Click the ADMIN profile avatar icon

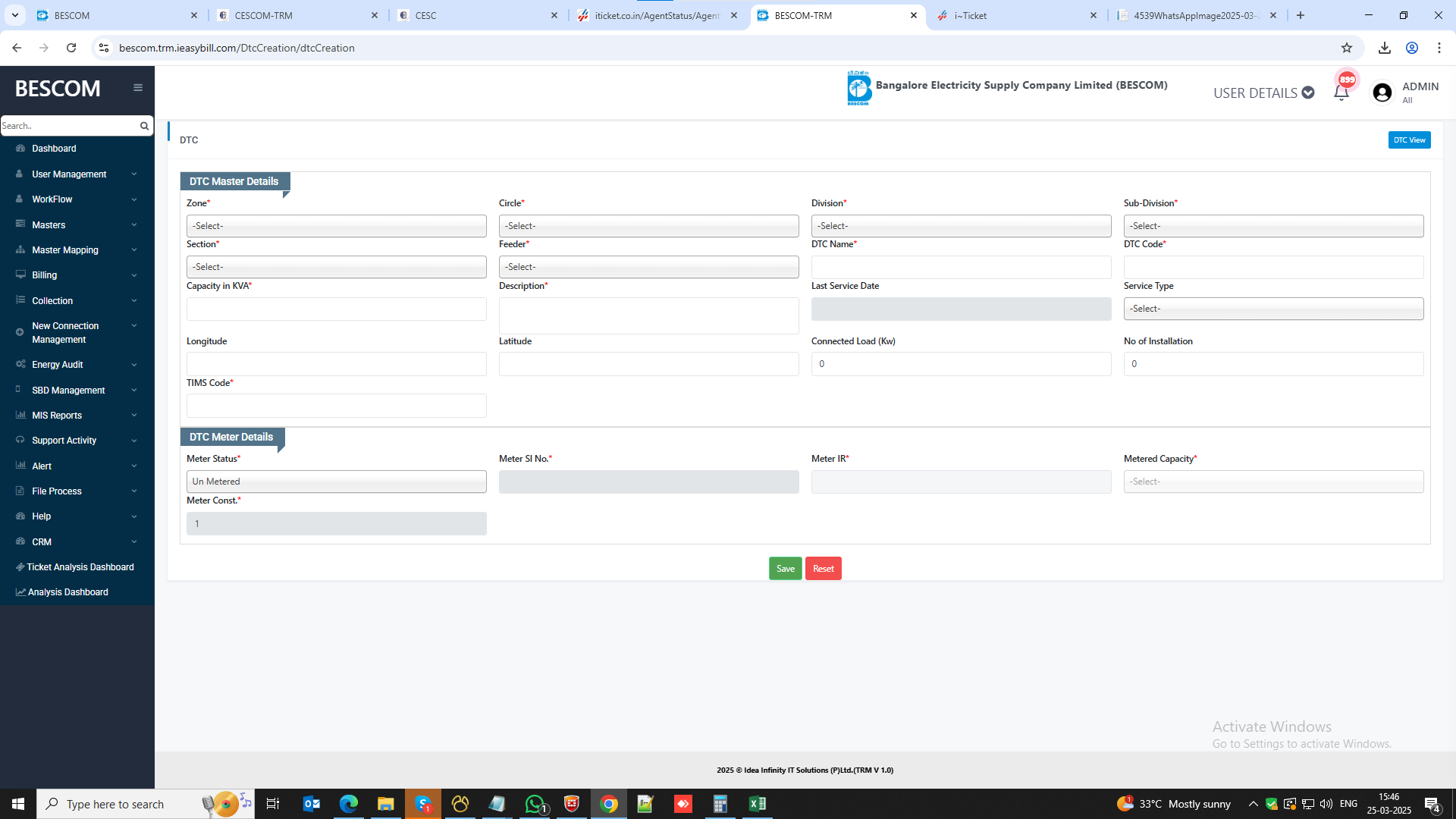click(1382, 93)
